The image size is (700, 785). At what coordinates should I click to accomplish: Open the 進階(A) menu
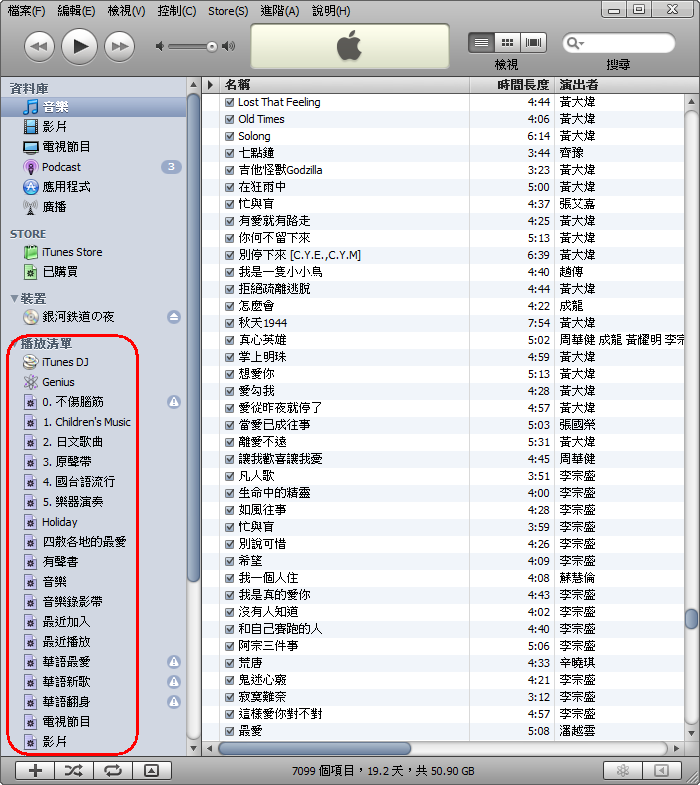(280, 11)
